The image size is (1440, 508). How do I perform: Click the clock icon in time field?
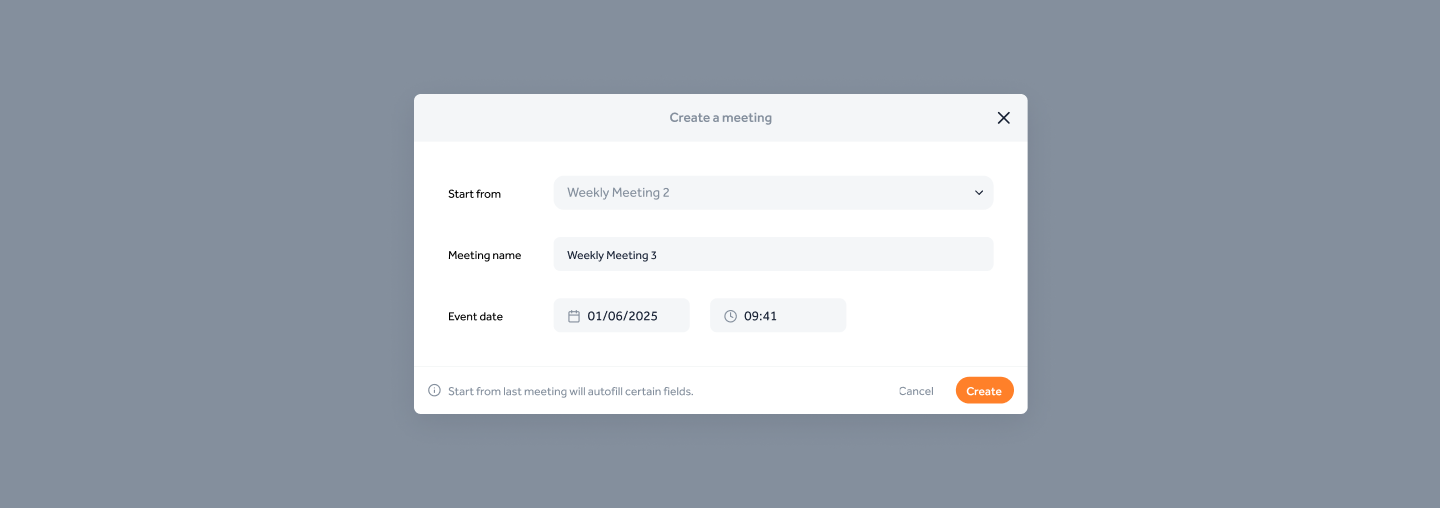(730, 316)
